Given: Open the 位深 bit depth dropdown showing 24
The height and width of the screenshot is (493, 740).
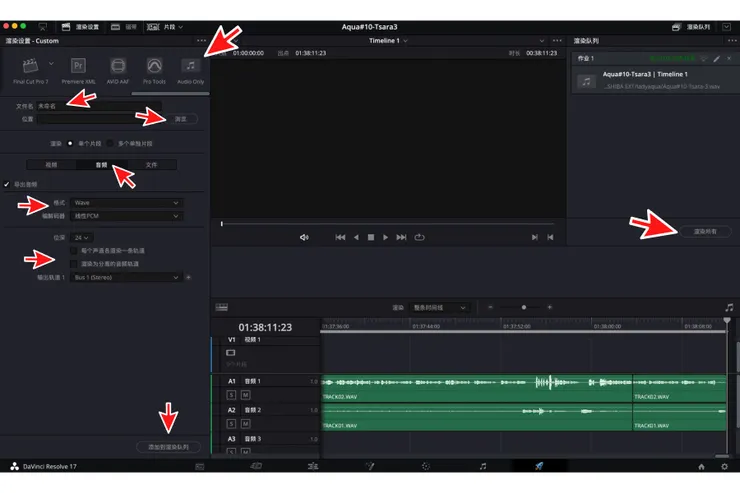Looking at the screenshot, I should (x=81, y=238).
